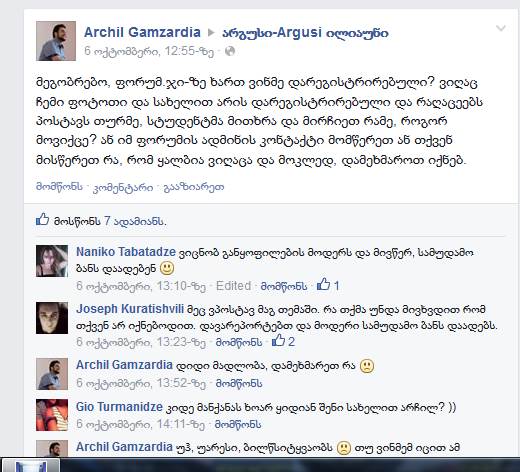Share the post via გააზიარეთ link
This screenshot has width=520, height=472.
point(194,187)
